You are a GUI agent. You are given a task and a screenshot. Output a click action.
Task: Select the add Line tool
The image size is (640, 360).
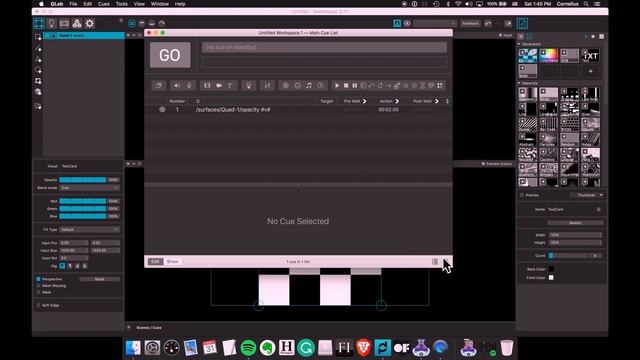(x=38, y=49)
